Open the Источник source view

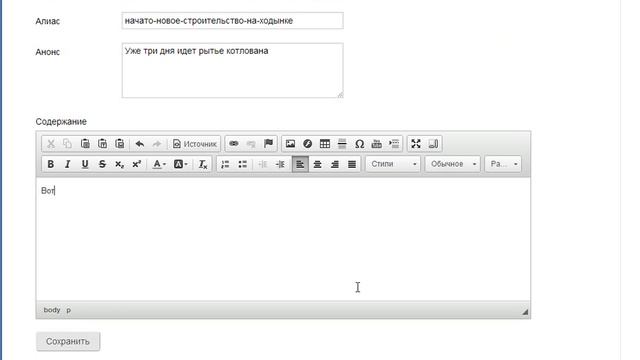pyautogui.click(x=195, y=144)
